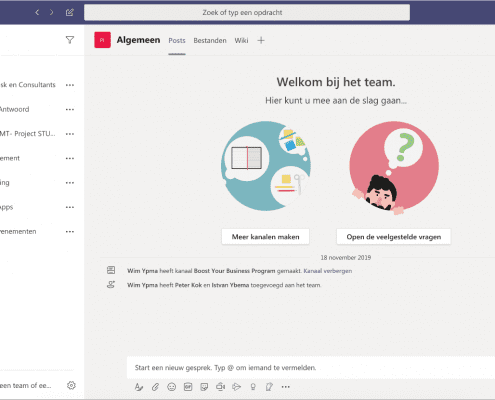
Task: Click Meer kanalen maken button
Action: [x=265, y=237]
